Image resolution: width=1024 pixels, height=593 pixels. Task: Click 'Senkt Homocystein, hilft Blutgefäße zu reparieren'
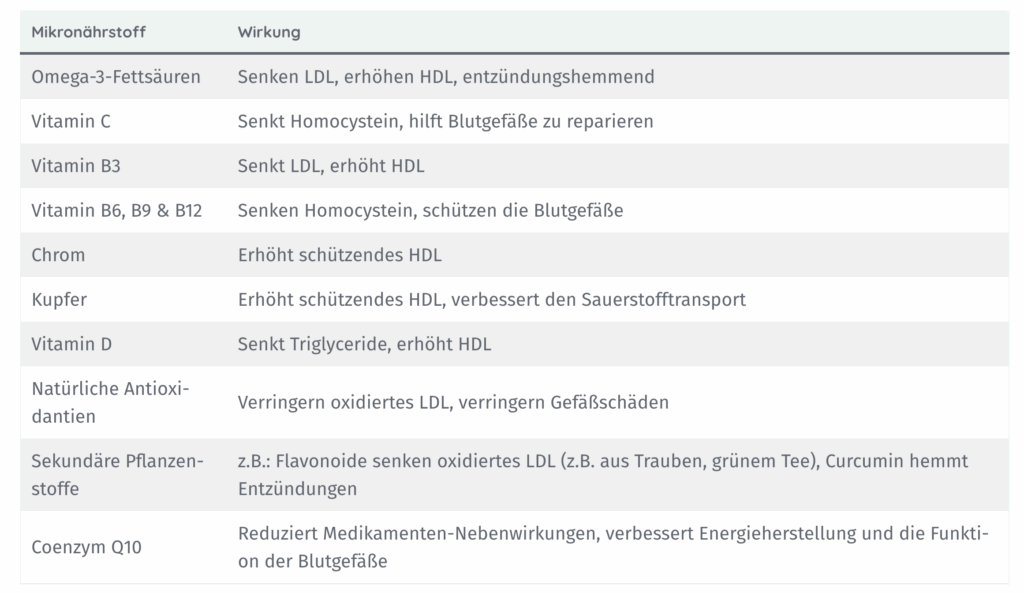point(445,121)
